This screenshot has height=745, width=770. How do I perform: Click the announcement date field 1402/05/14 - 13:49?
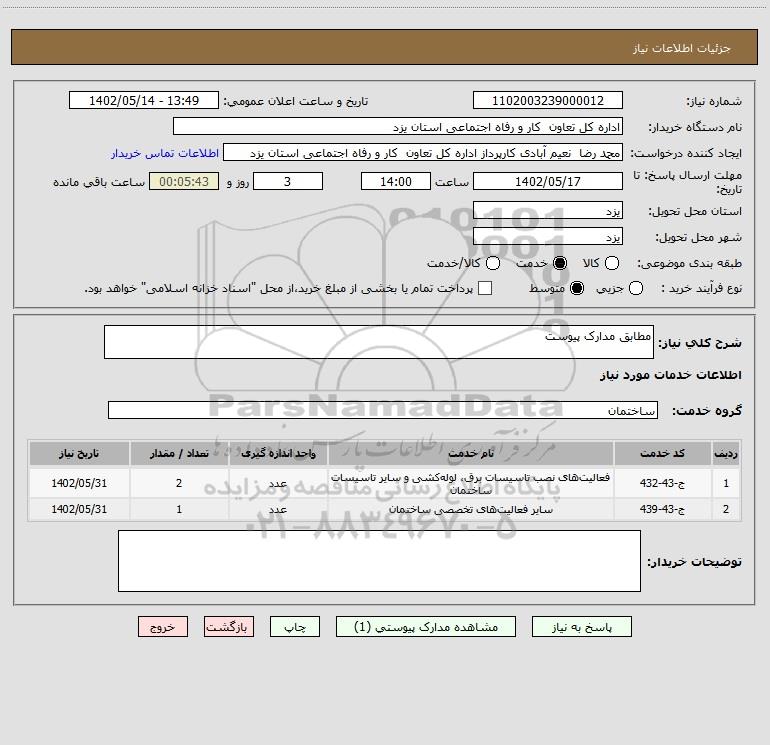(x=144, y=100)
